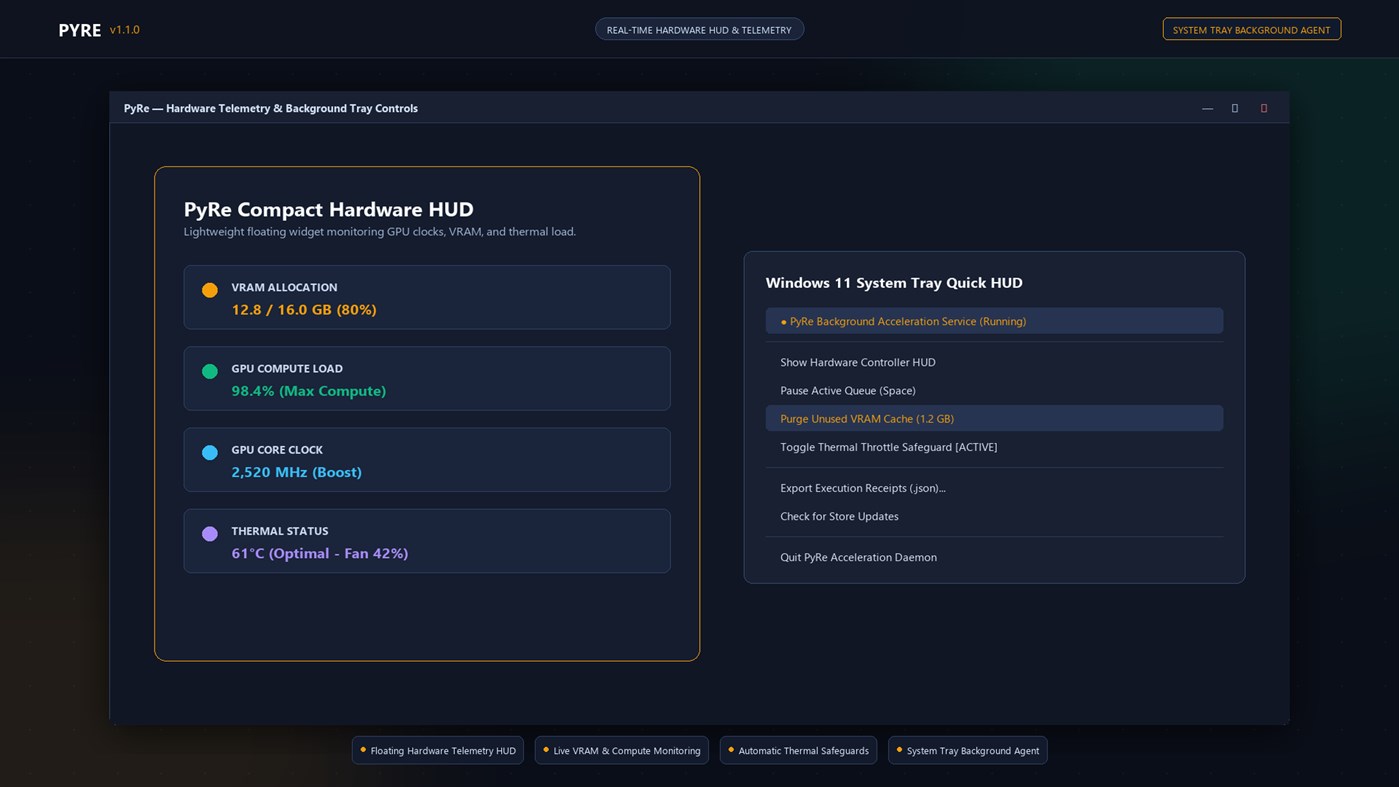Click the 2,520 MHz (Boost) clock value
Image resolution: width=1399 pixels, height=787 pixels.
(297, 472)
